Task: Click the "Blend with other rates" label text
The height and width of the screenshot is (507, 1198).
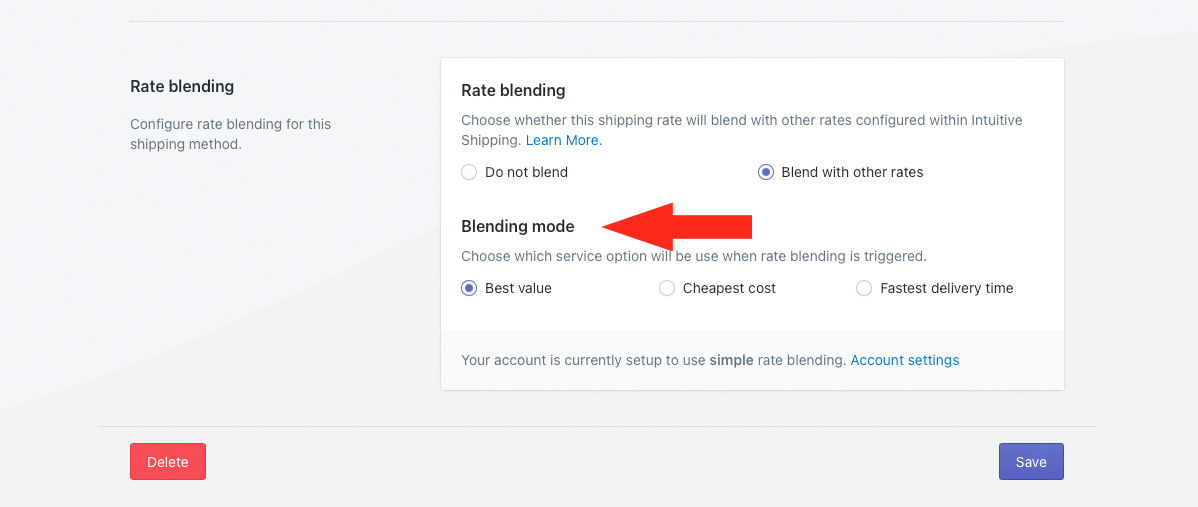Action: [852, 172]
